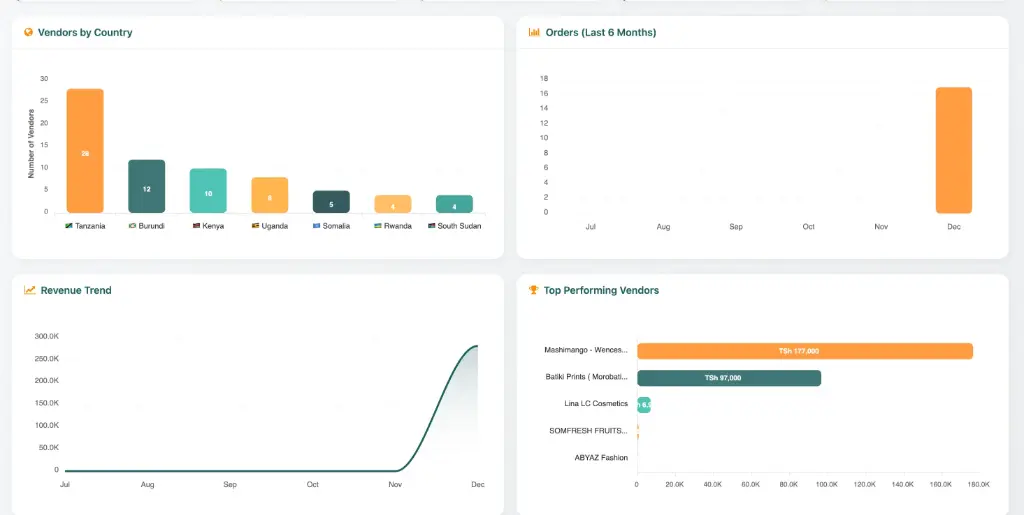This screenshot has height=515, width=1024.
Task: Click the line chart icon beside Revenue Trend
Action: 30,291
